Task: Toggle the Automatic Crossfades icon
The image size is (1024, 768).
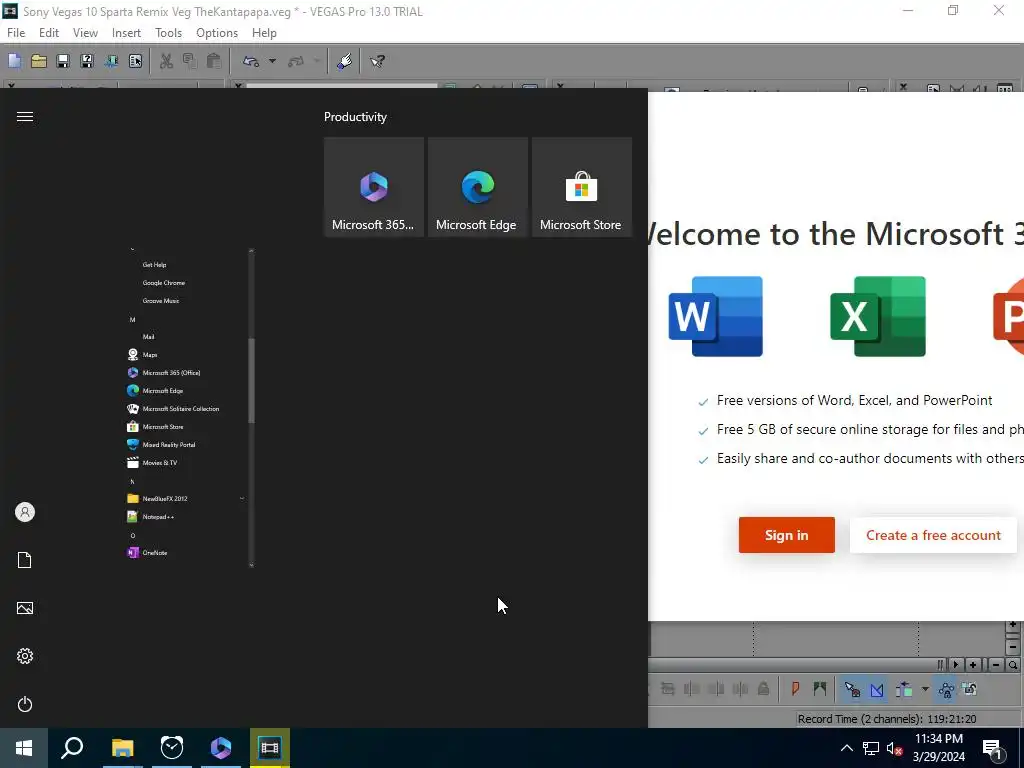Action: [x=876, y=689]
